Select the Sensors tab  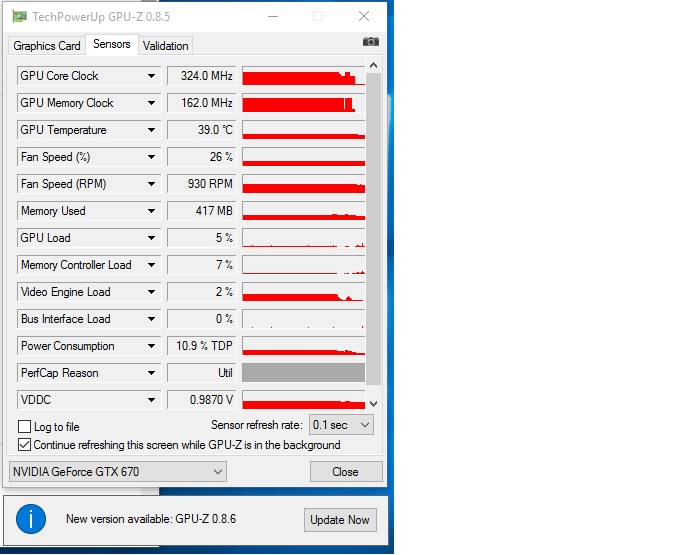[x=112, y=44]
